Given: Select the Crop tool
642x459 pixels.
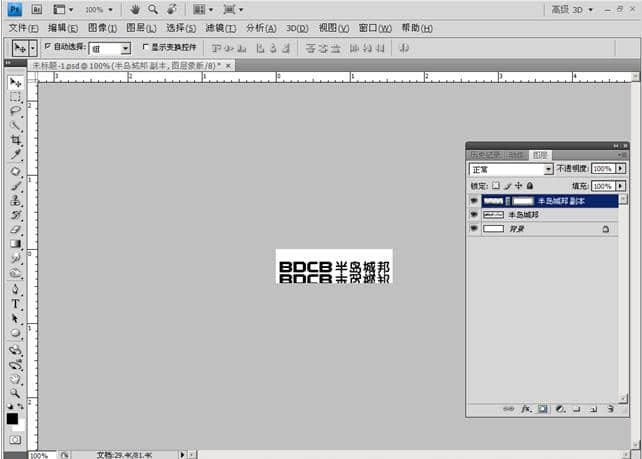Looking at the screenshot, I should tap(16, 141).
